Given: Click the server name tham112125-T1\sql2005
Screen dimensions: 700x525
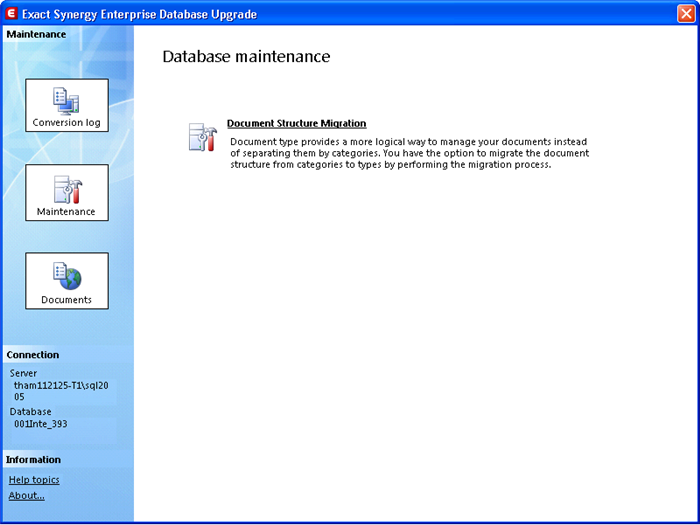Looking at the screenshot, I should pos(61,391).
